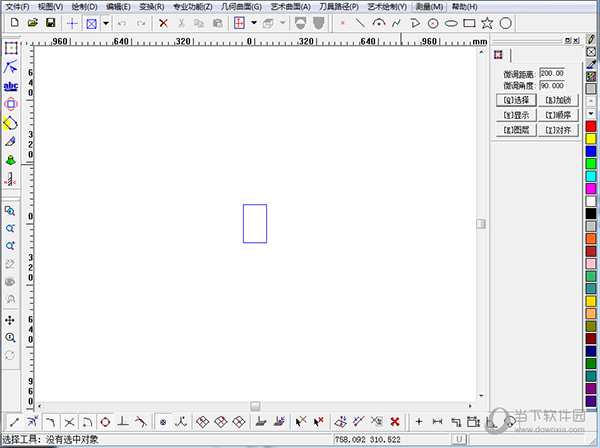Toggle the blue boxed X view mode button
Image resolution: width=600 pixels, height=448 pixels.
tap(91, 24)
